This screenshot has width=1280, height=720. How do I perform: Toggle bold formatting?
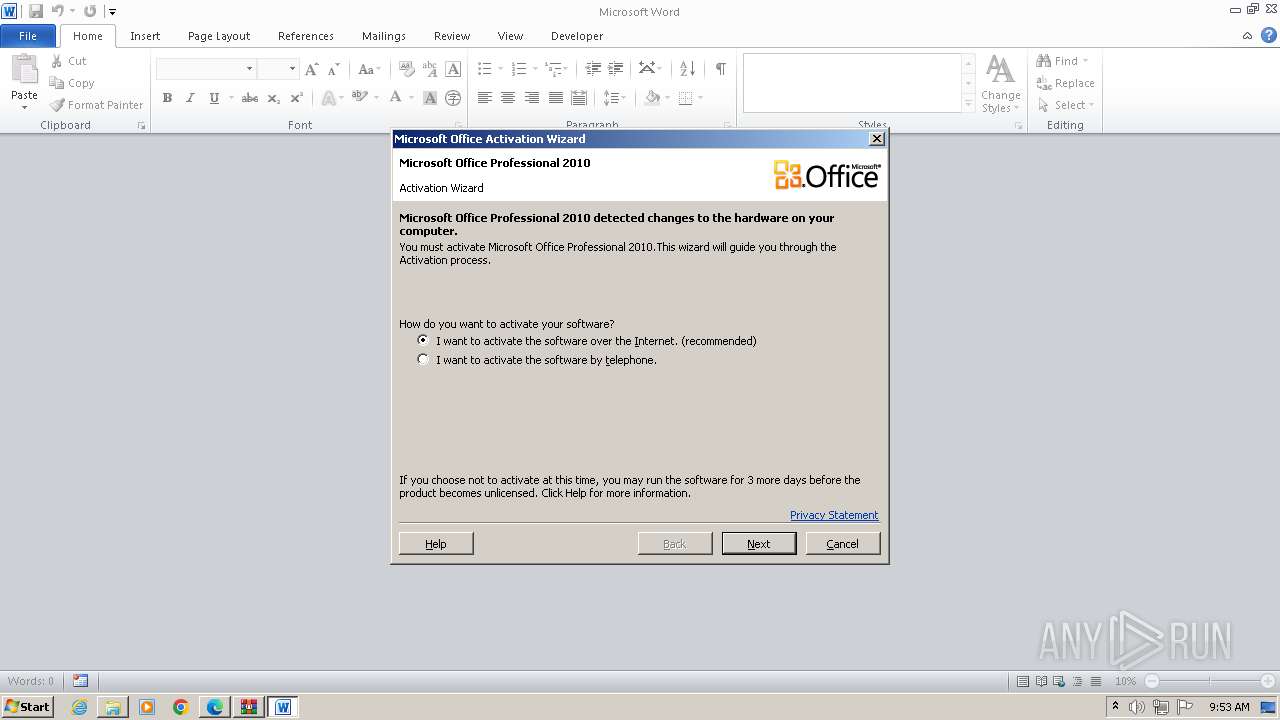(167, 98)
